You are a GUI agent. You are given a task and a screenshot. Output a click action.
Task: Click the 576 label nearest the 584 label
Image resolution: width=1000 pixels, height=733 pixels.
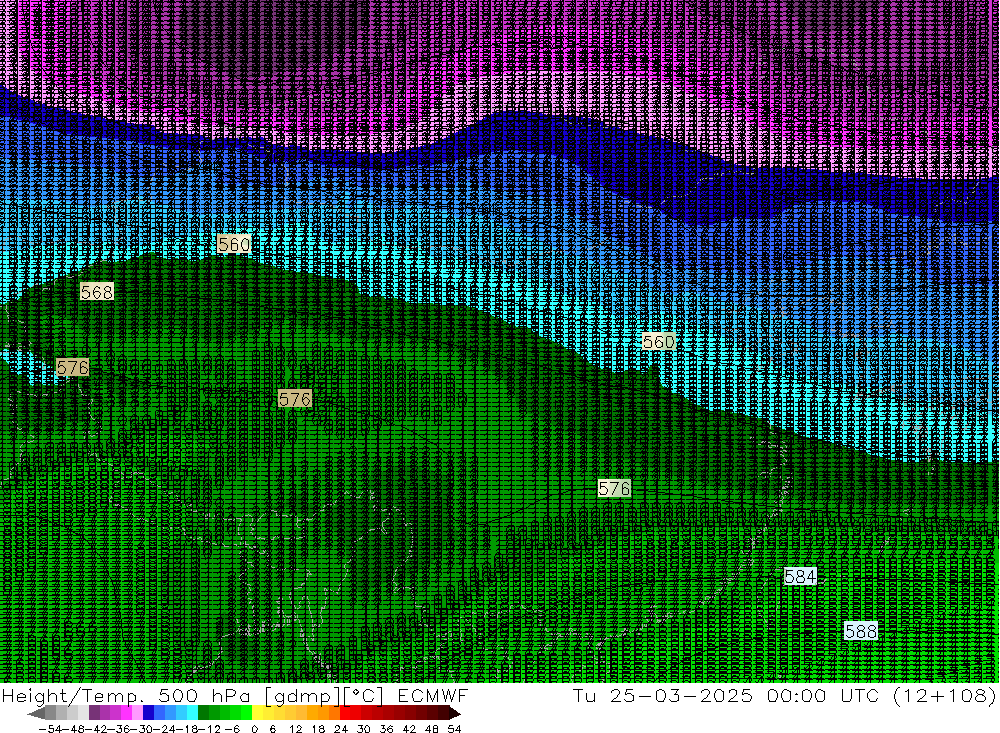coord(614,488)
